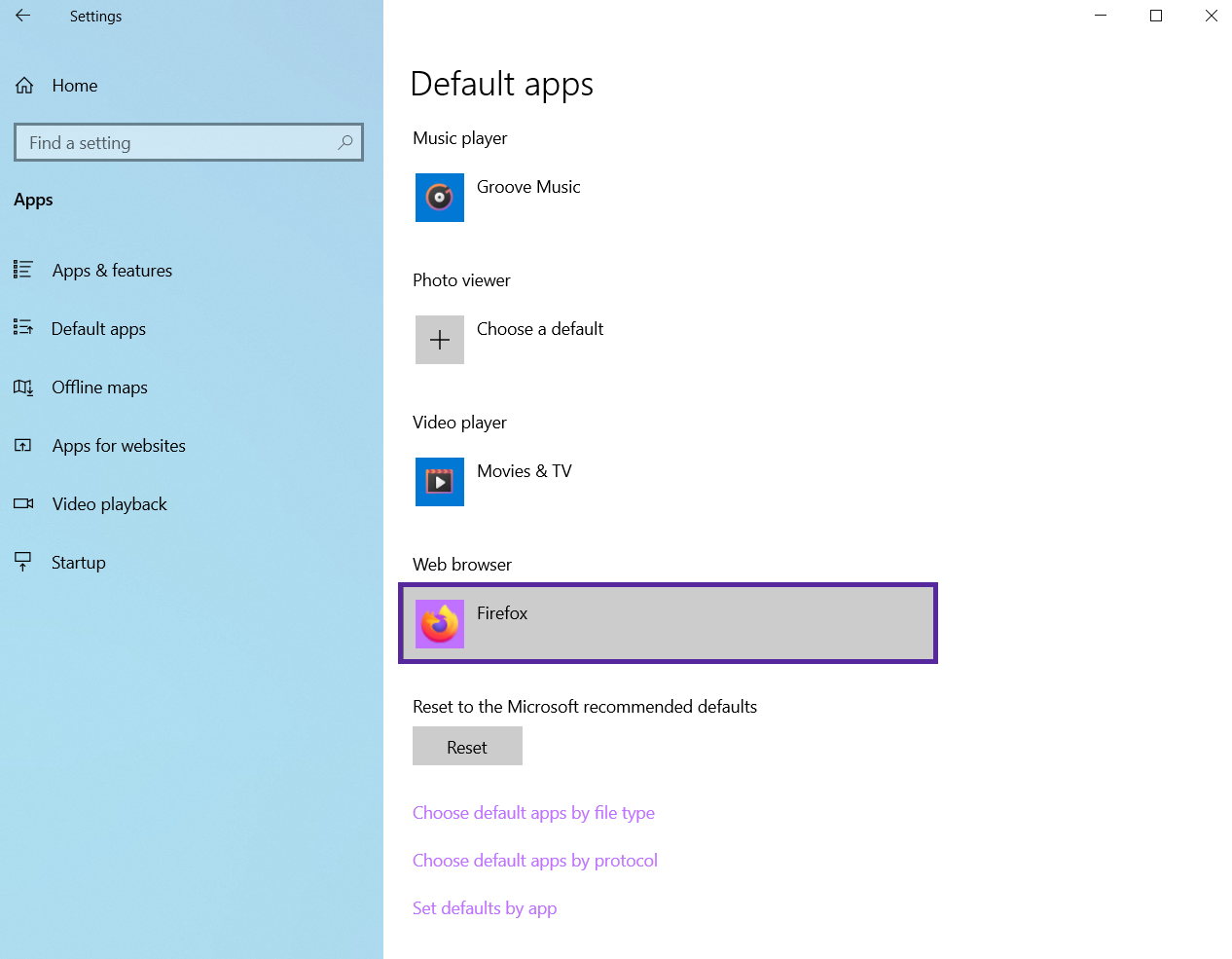Open Choose default apps by protocol
This screenshot has height=959, width=1232.
[x=535, y=861]
